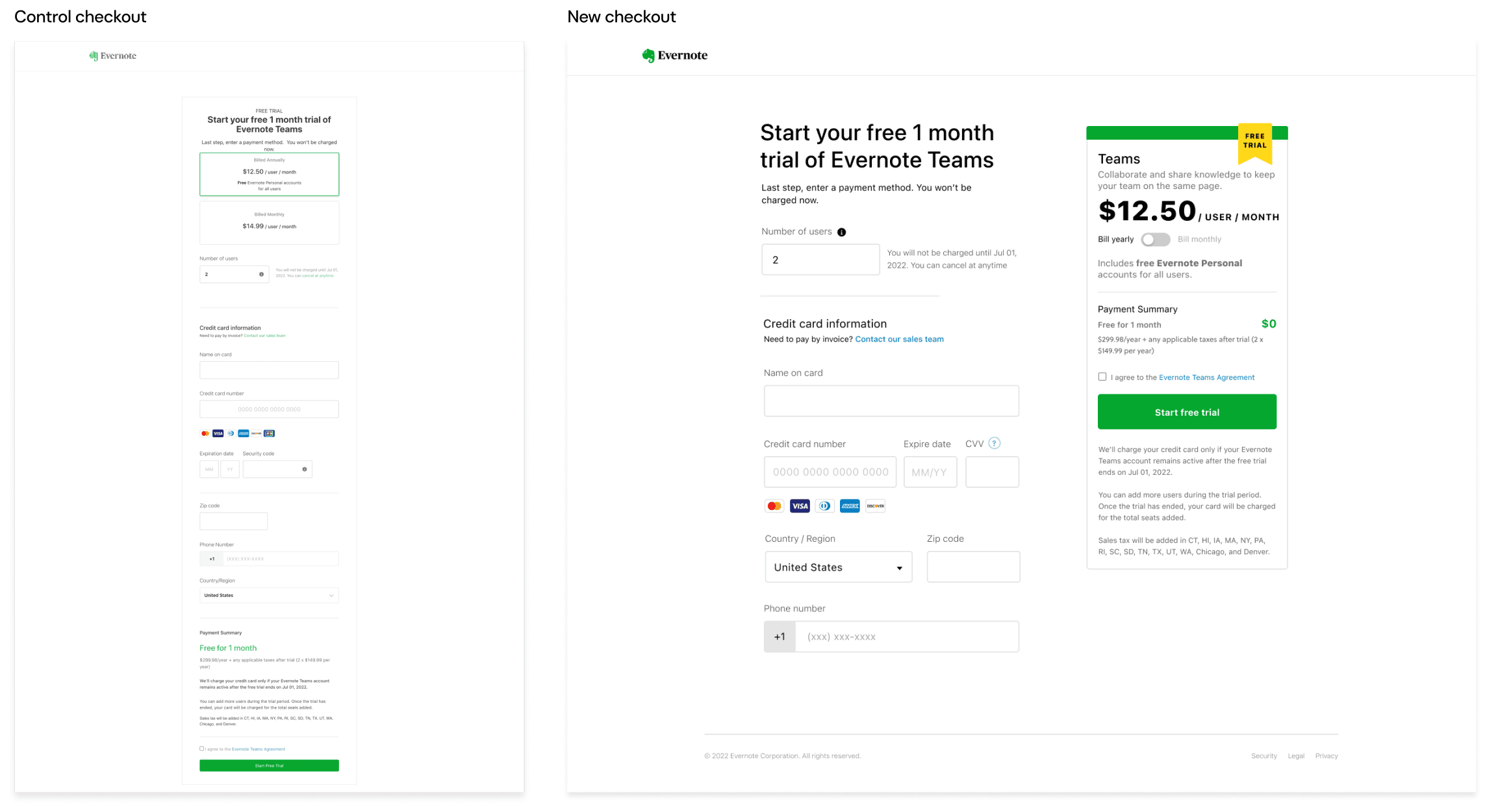Click Zip code field in New checkout
Image resolution: width=1498 pixels, height=812 pixels.
click(973, 567)
